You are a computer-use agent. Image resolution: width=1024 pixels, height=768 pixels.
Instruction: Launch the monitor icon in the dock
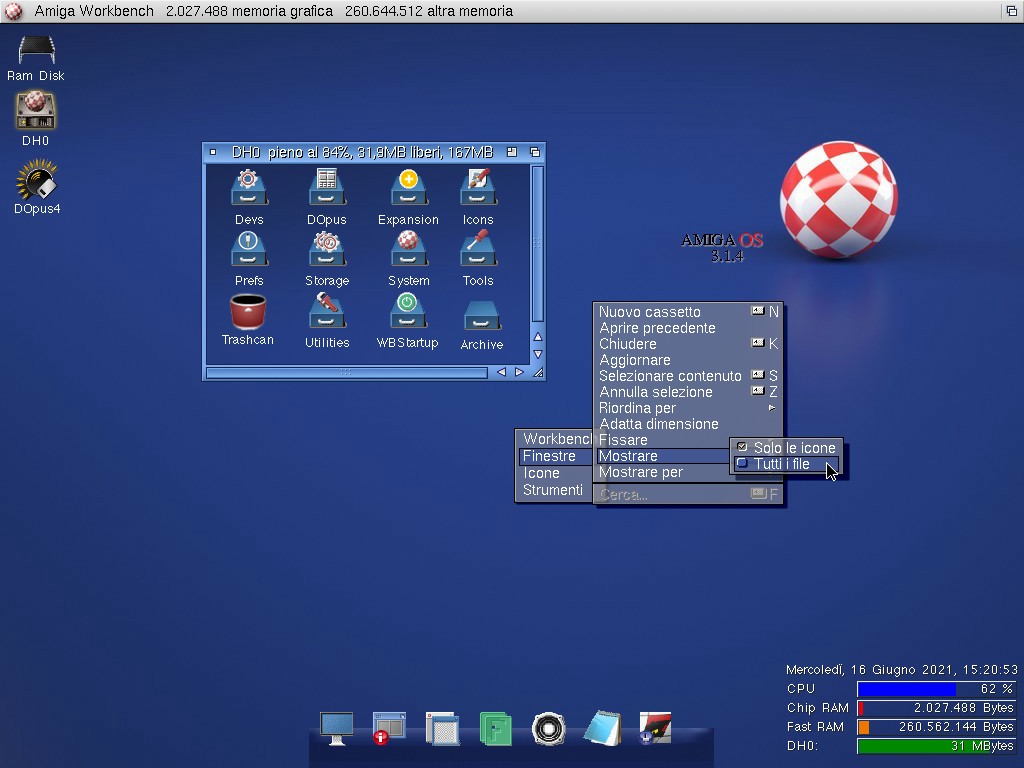[336, 728]
